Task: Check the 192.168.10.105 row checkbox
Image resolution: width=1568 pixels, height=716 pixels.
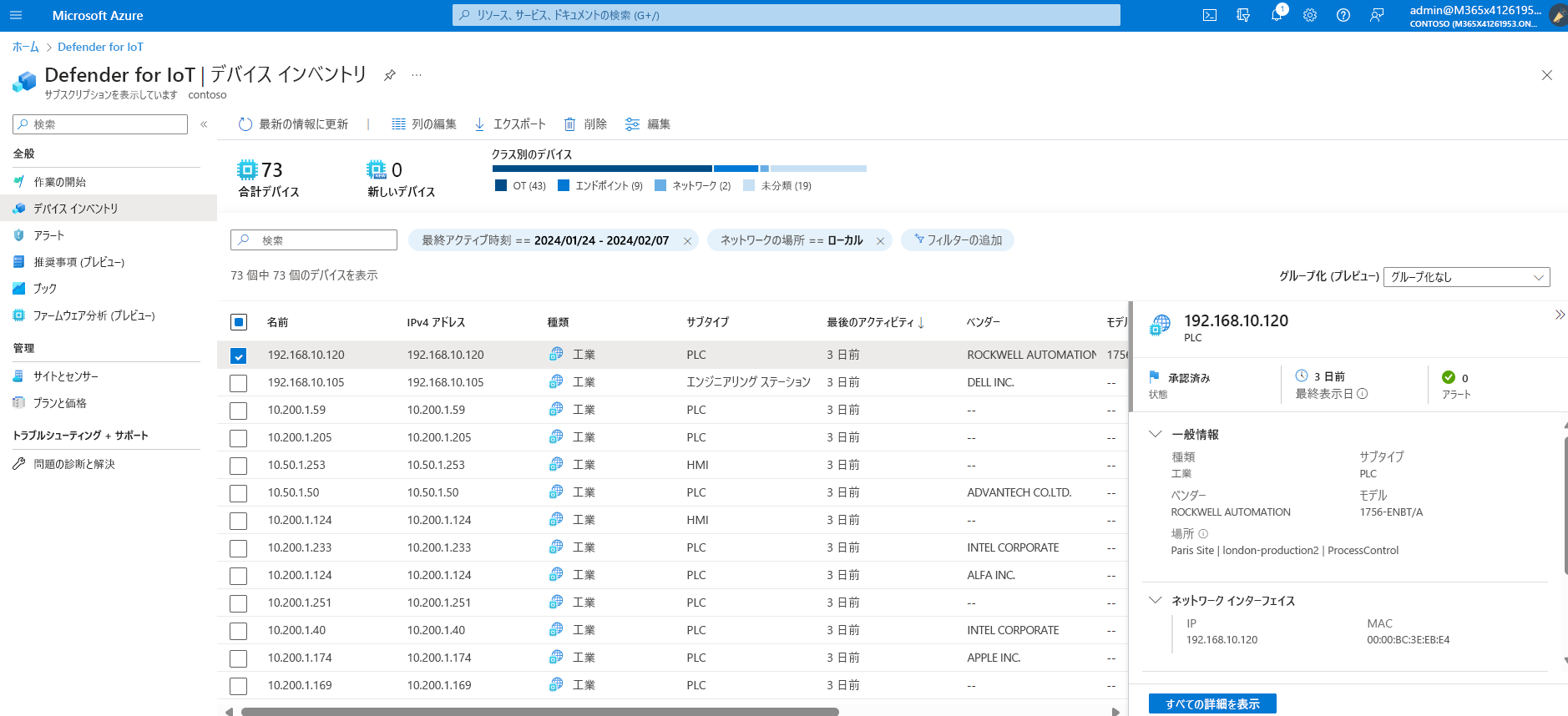Action: (x=239, y=383)
